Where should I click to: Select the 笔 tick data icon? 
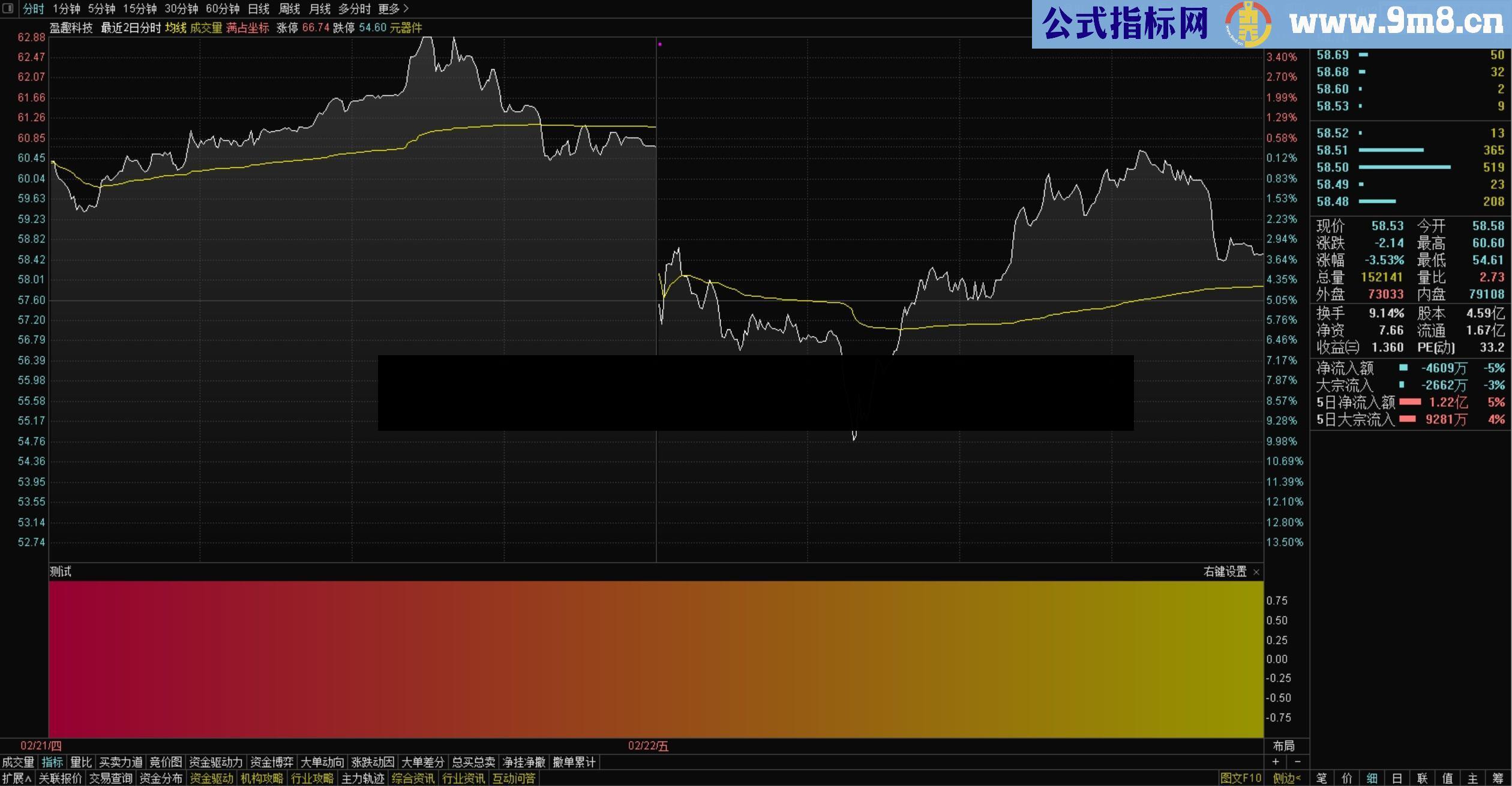pyautogui.click(x=1321, y=779)
